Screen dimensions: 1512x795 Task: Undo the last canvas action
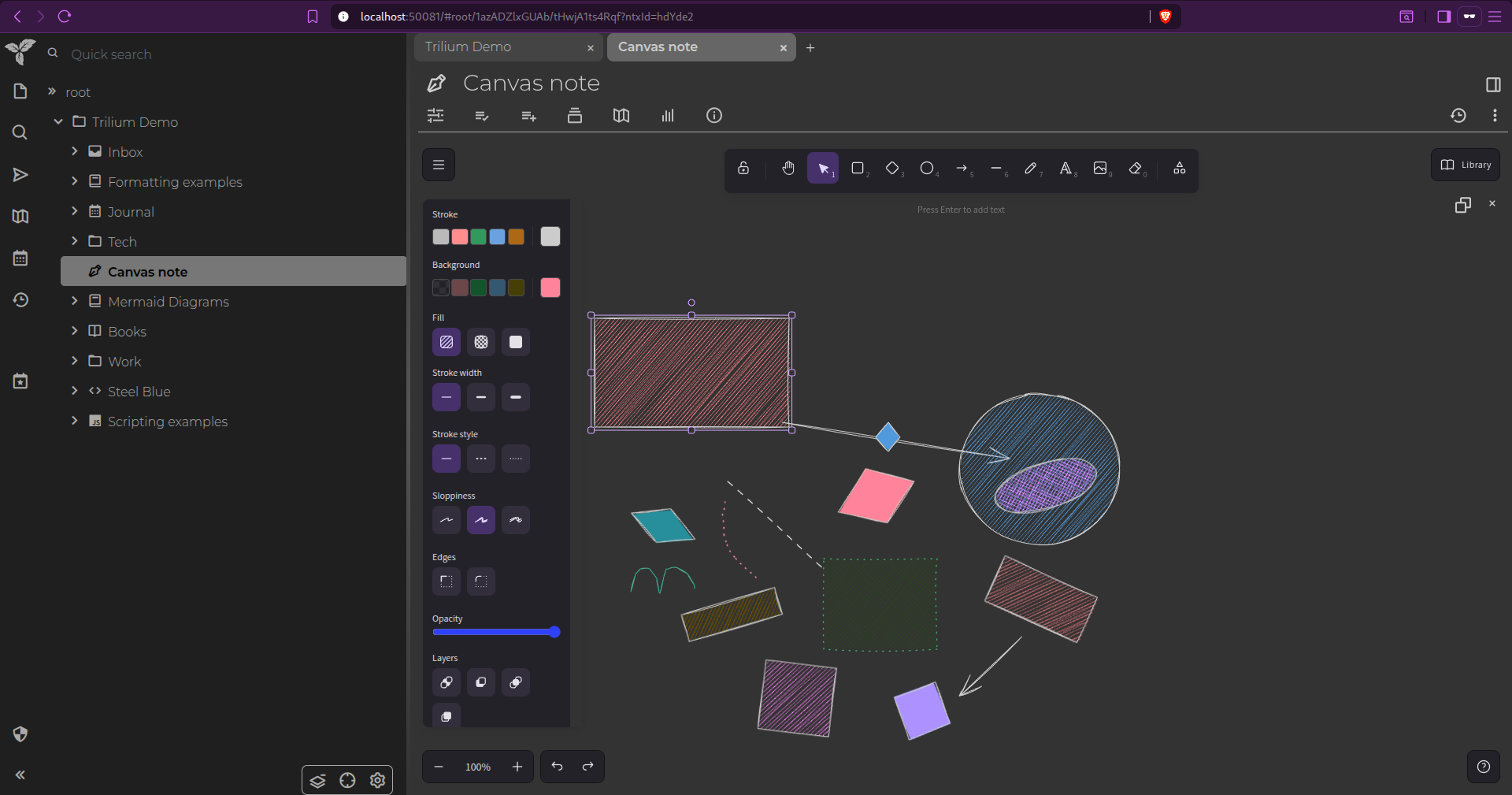pos(557,767)
